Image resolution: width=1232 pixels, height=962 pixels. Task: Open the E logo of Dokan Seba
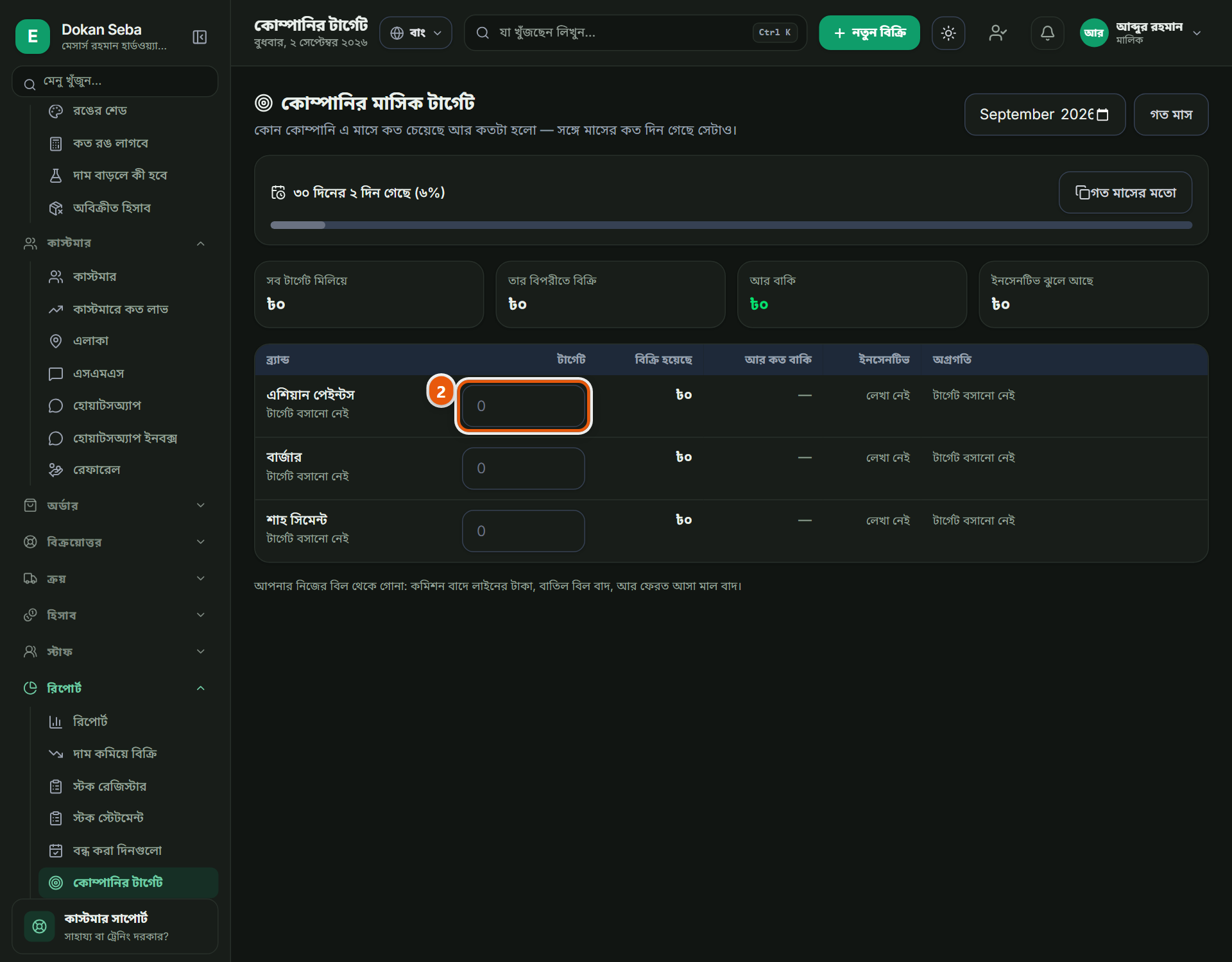click(33, 37)
